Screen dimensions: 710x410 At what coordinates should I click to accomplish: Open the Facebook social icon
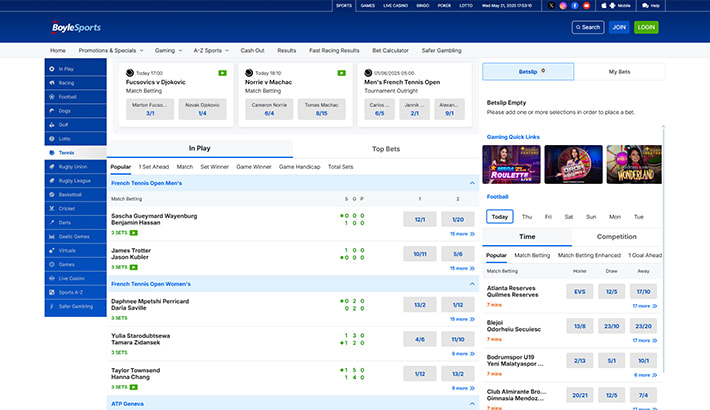tap(575, 5)
